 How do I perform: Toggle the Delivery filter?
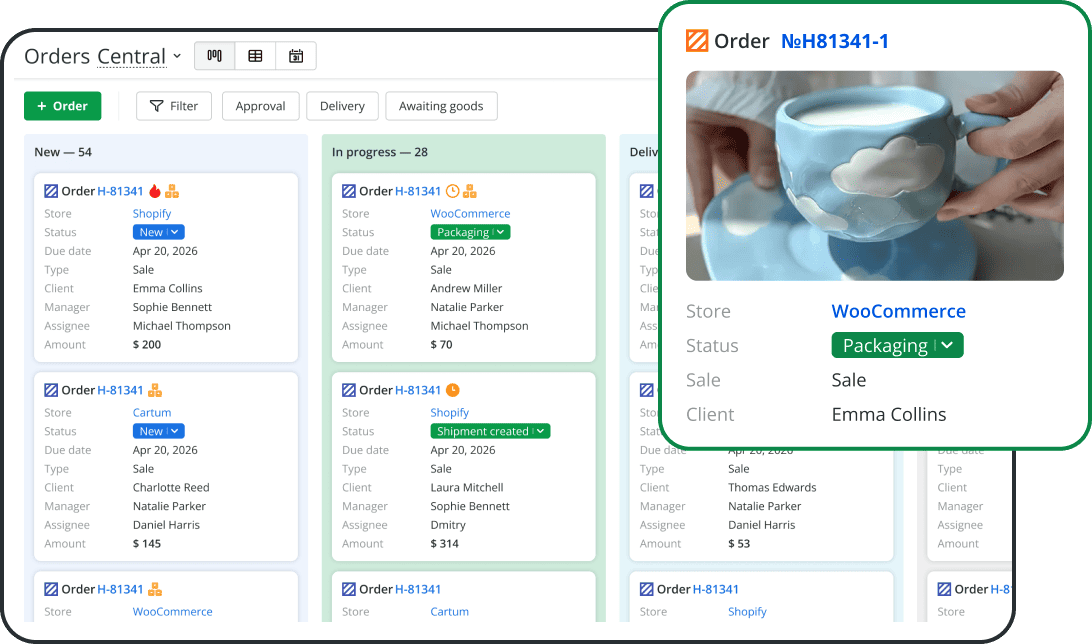pyautogui.click(x=342, y=106)
